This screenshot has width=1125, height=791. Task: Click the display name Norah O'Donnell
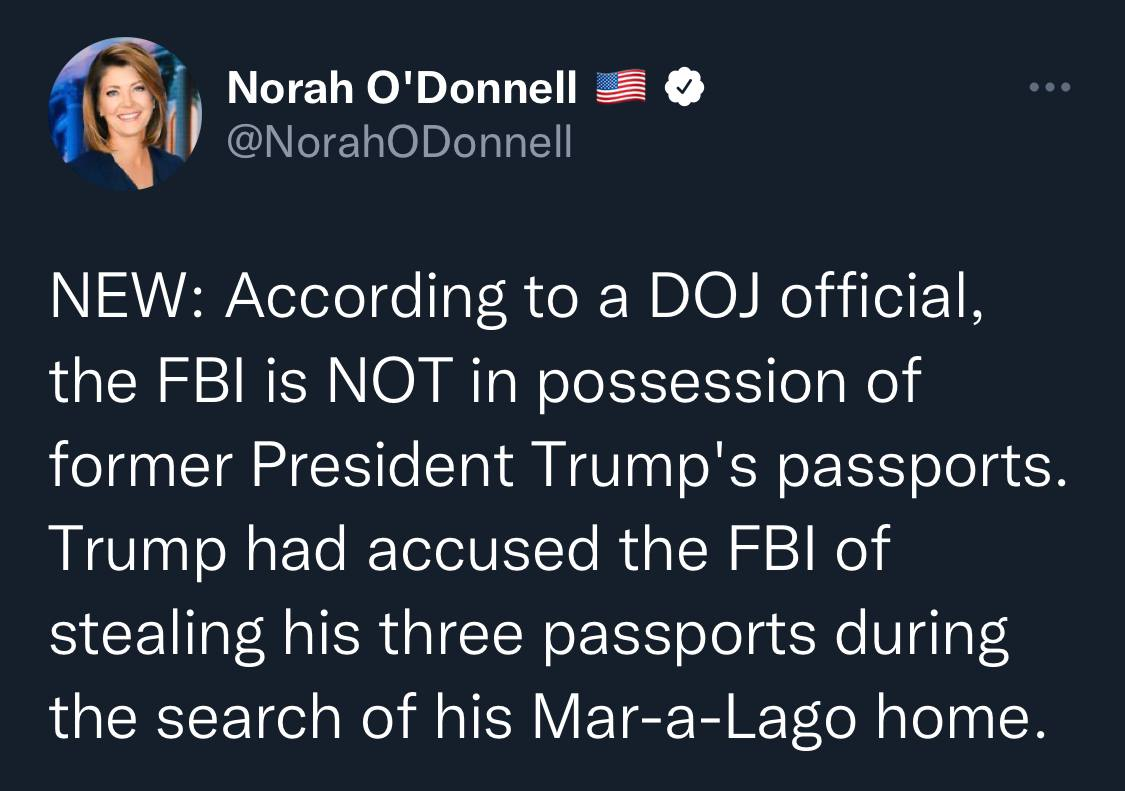(402, 91)
